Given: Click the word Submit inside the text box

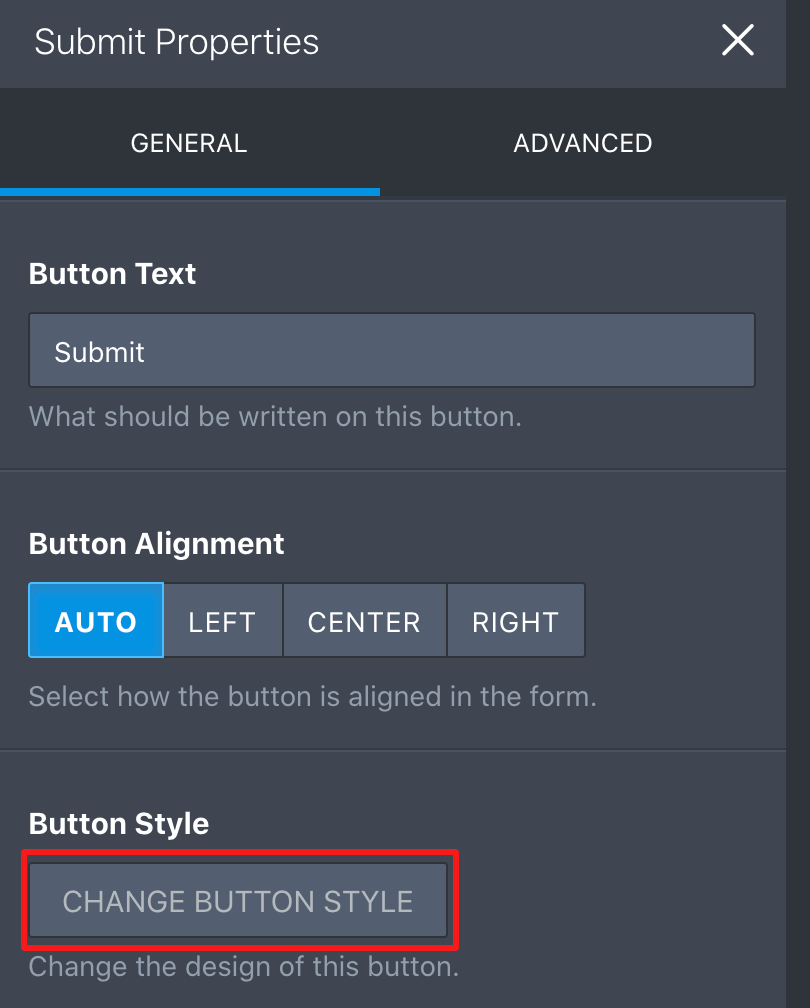Looking at the screenshot, I should tap(100, 352).
